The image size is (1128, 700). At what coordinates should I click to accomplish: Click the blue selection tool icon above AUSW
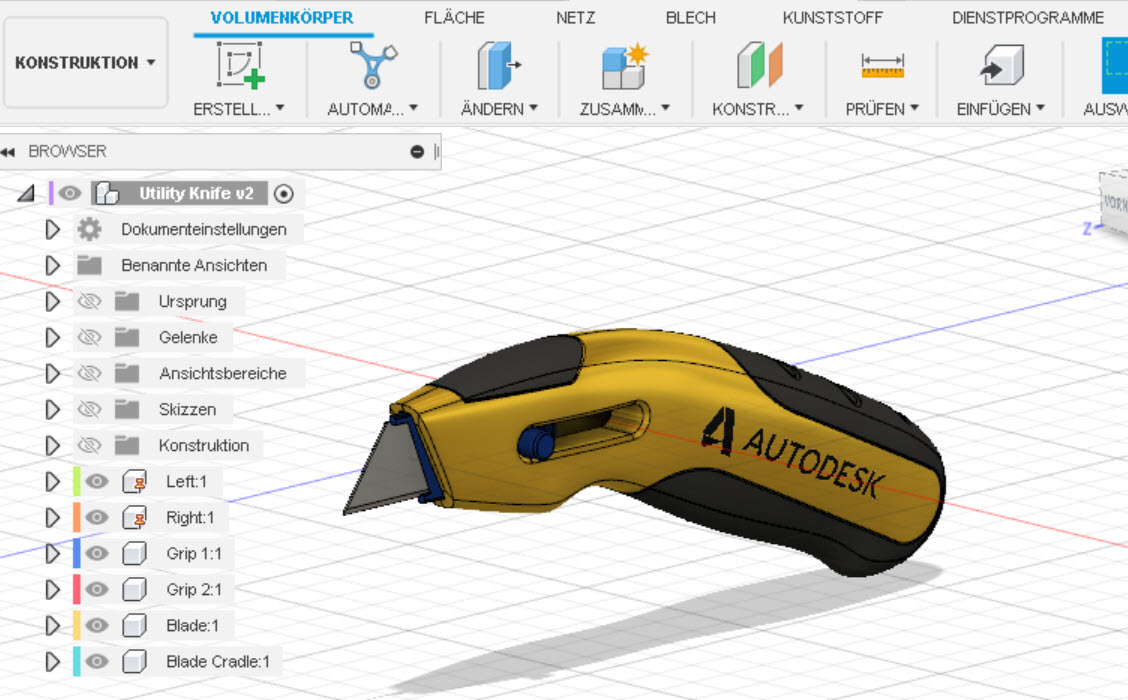coord(1115,65)
